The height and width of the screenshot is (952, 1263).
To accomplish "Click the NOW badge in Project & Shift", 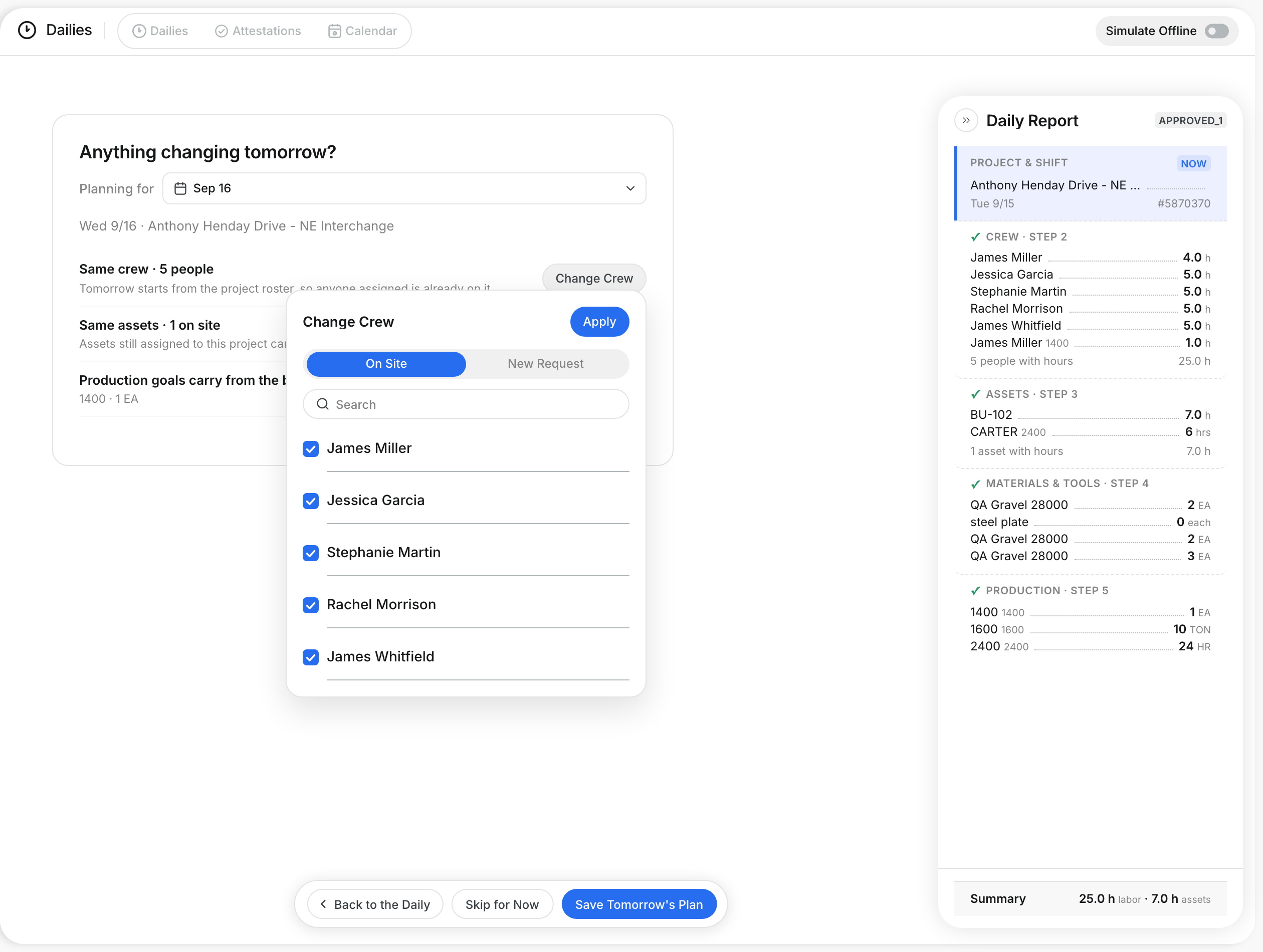I will [1193, 163].
